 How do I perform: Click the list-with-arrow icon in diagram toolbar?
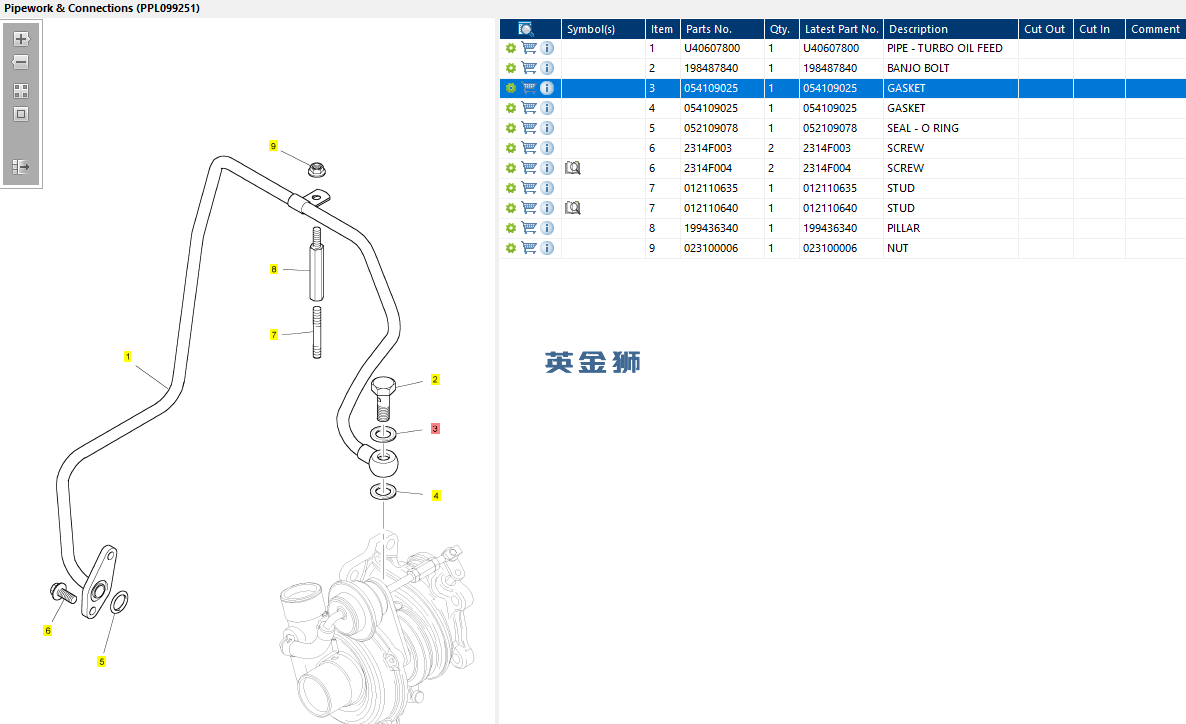point(21,166)
